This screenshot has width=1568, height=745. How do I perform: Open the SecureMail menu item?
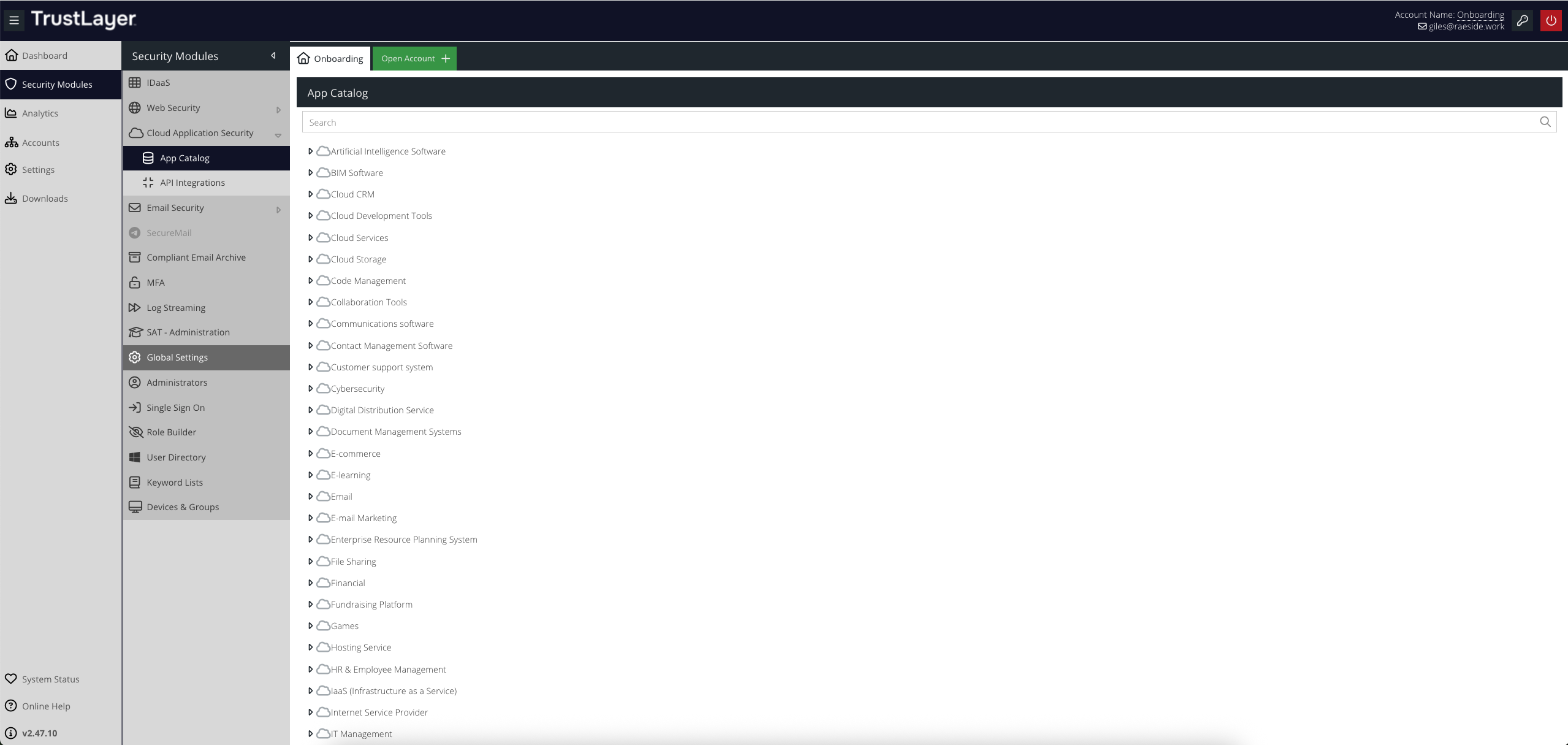click(x=207, y=233)
